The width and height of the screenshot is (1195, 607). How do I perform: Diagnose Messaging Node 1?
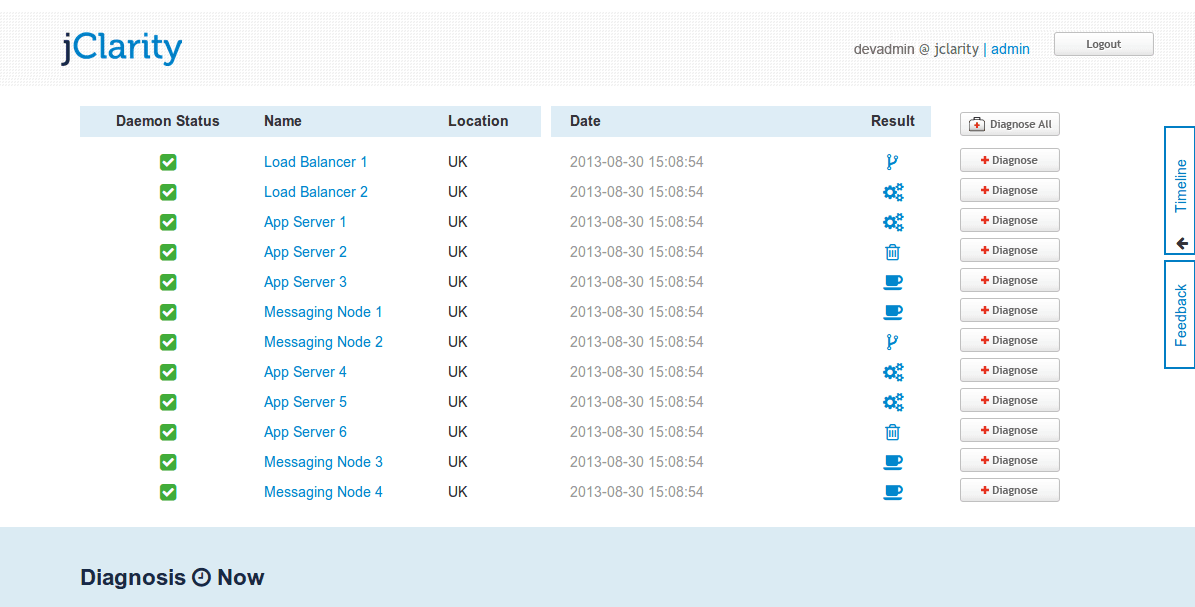[1010, 310]
